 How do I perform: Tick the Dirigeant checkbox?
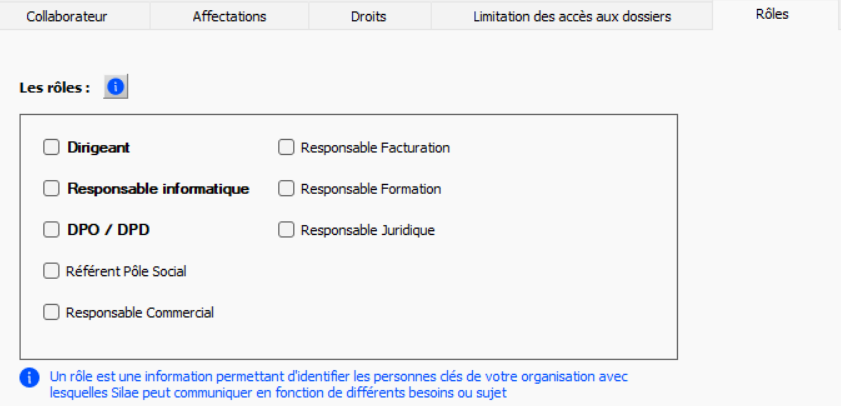51,147
